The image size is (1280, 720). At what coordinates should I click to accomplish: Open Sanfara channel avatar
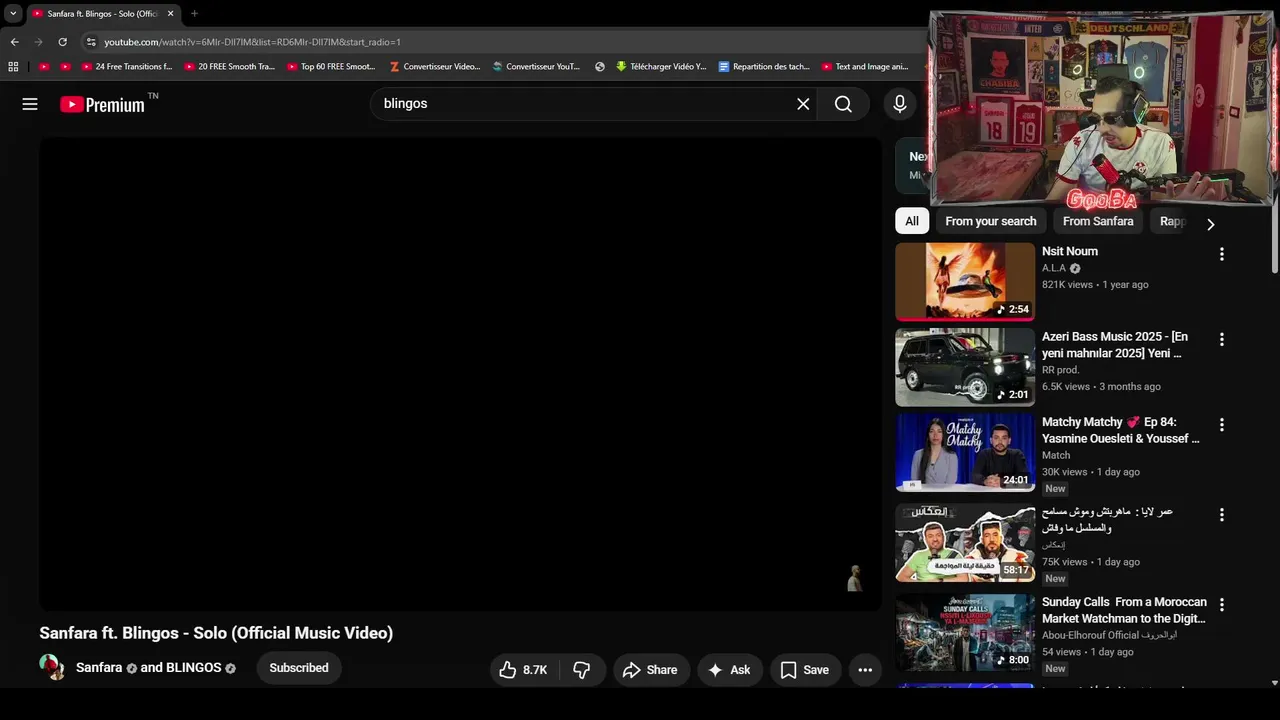click(x=52, y=667)
